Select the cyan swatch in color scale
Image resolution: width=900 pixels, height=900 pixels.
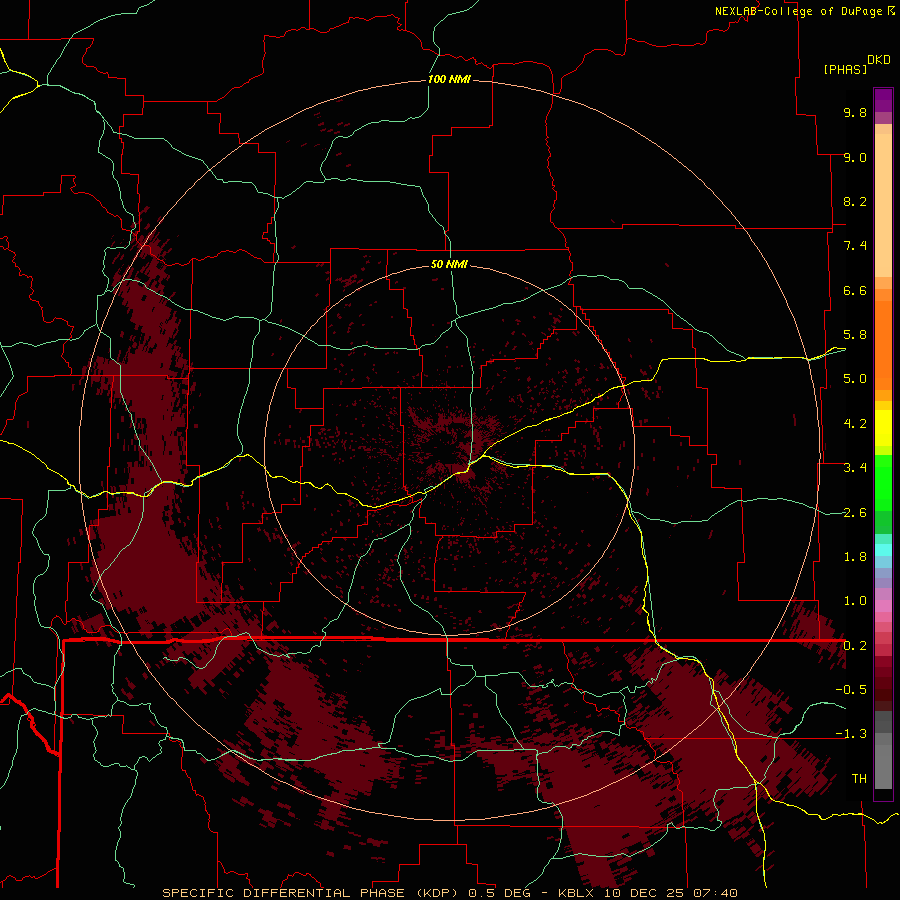[883, 550]
